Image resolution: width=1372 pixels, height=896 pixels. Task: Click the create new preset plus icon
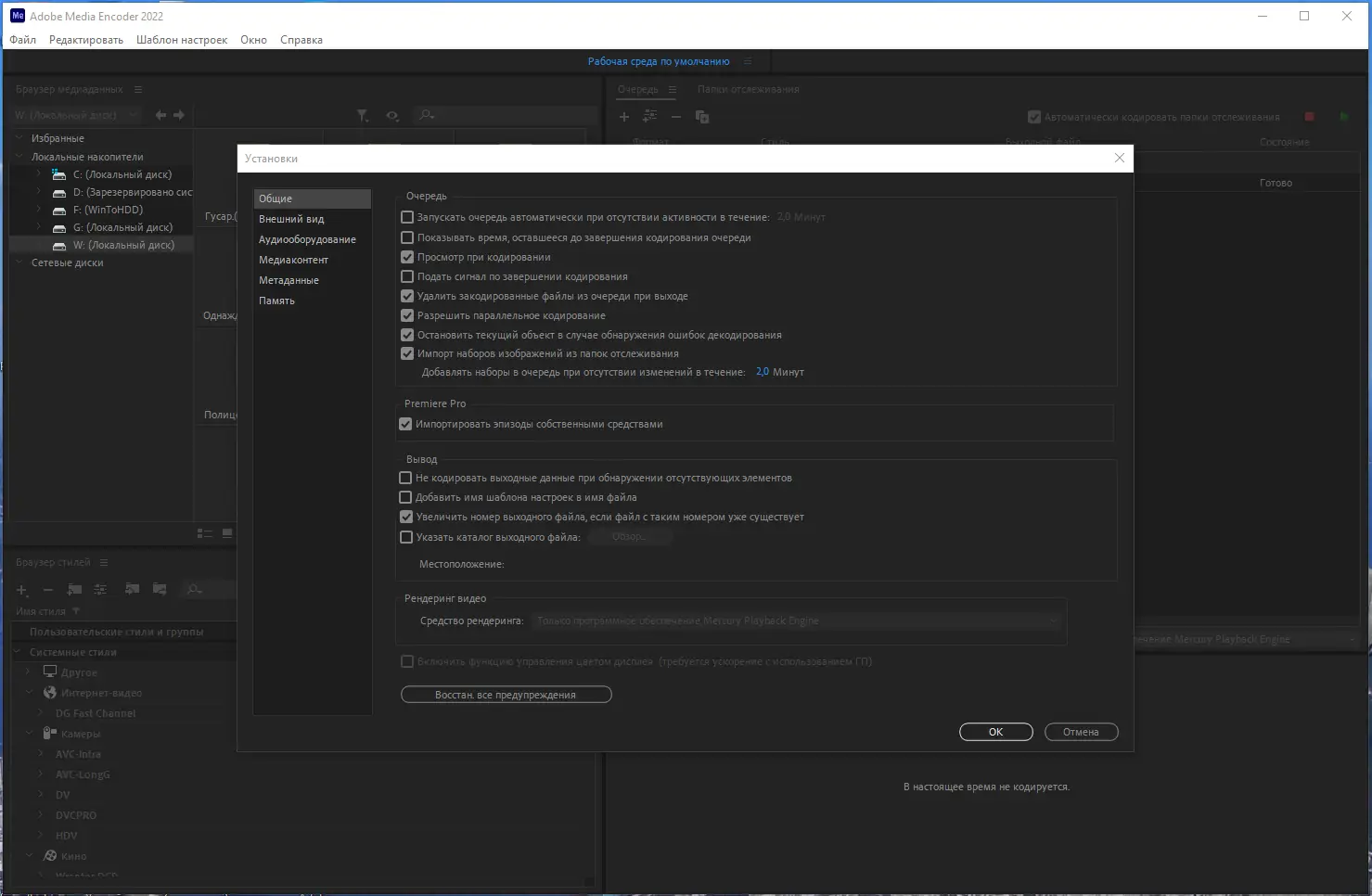pos(22,590)
